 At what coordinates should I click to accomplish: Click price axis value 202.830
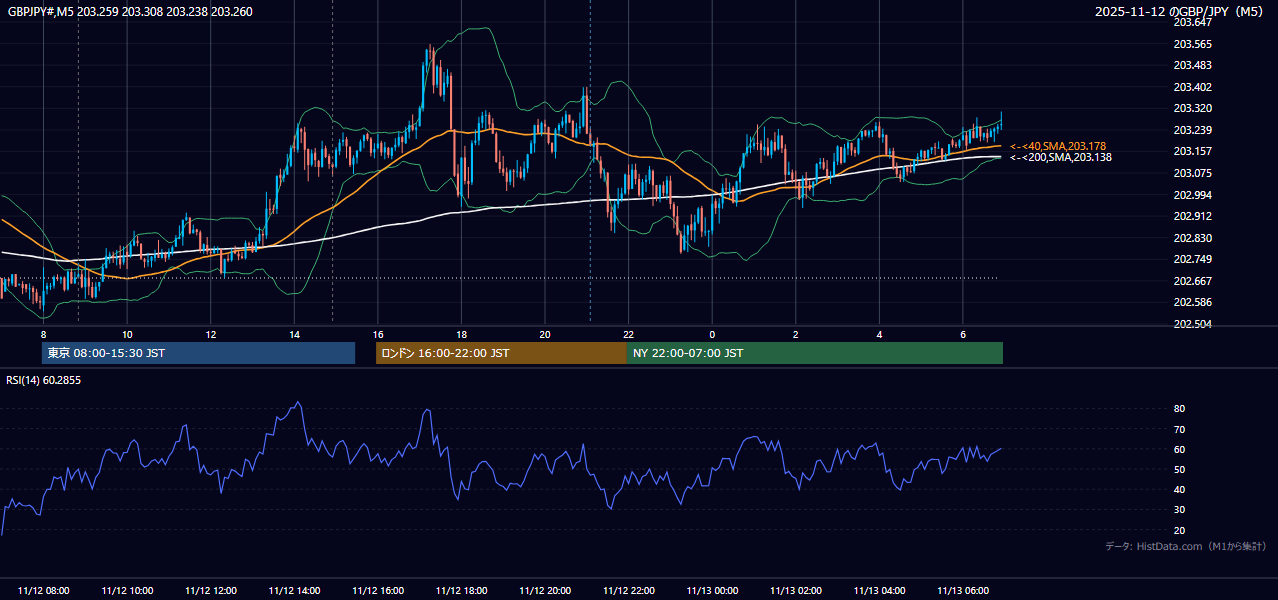pyautogui.click(x=1192, y=238)
